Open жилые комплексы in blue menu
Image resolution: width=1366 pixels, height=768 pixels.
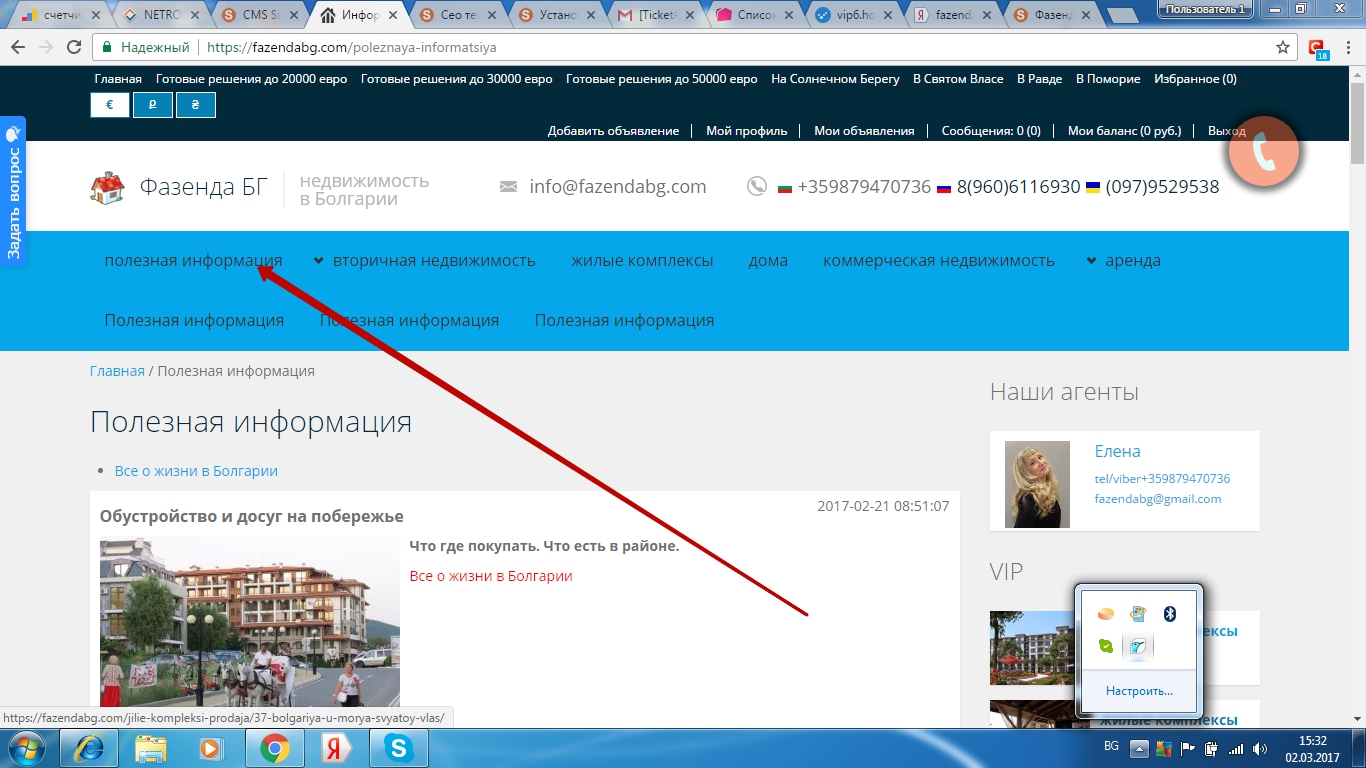coord(642,260)
